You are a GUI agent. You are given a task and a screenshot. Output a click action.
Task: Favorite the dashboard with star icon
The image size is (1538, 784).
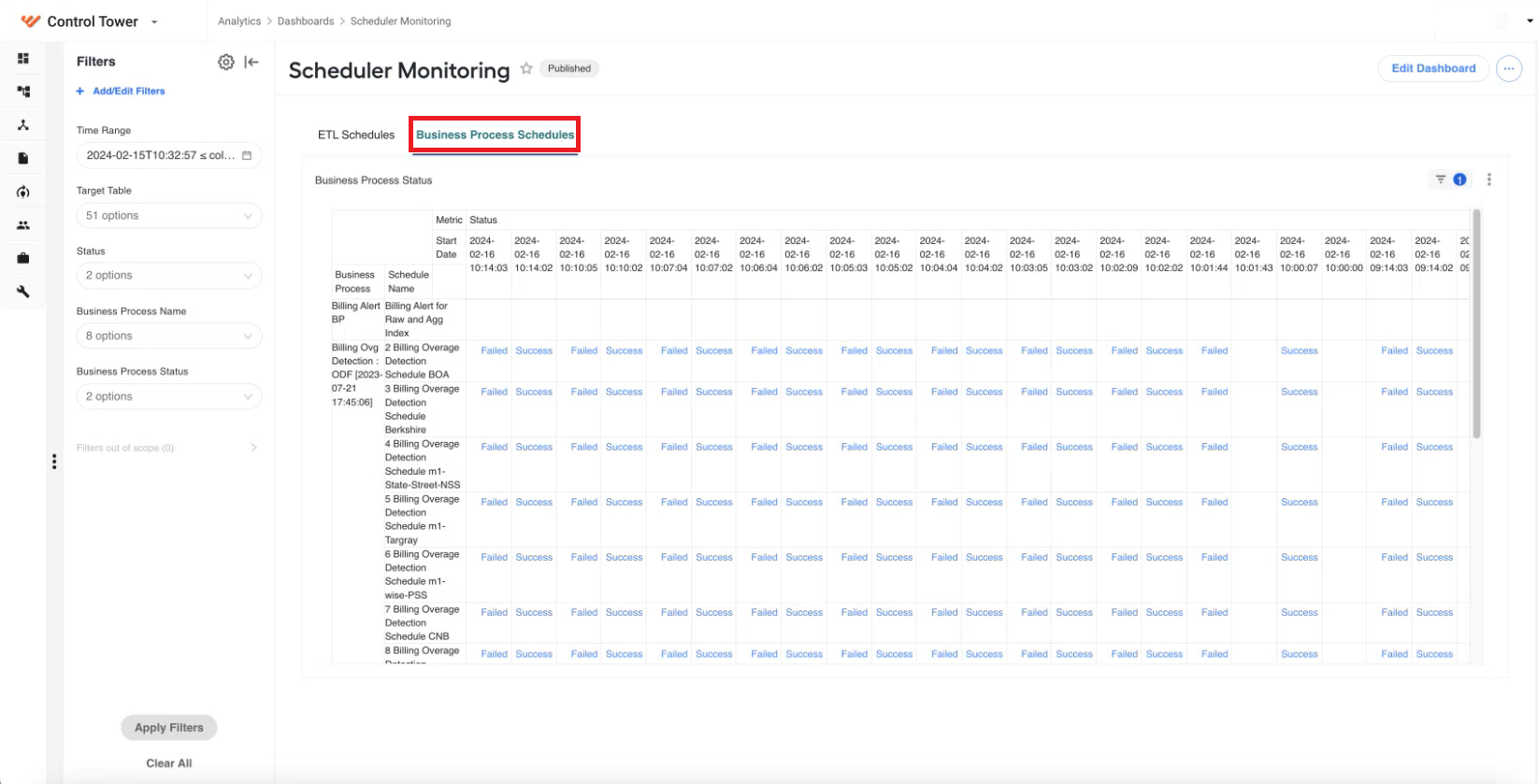tap(526, 68)
